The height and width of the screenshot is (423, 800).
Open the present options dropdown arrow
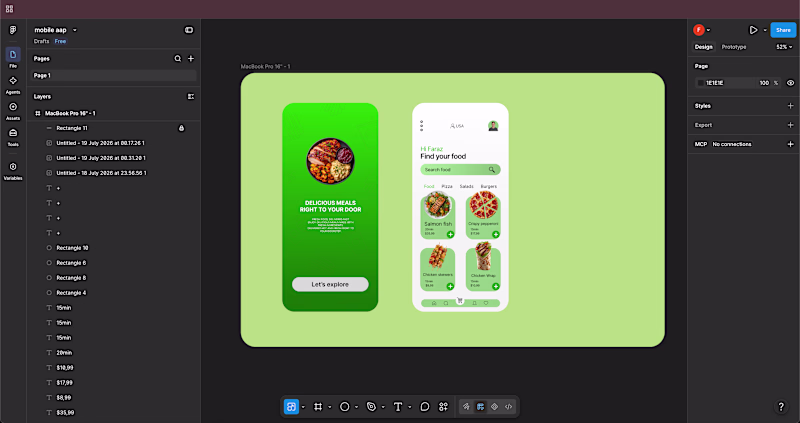pos(765,31)
